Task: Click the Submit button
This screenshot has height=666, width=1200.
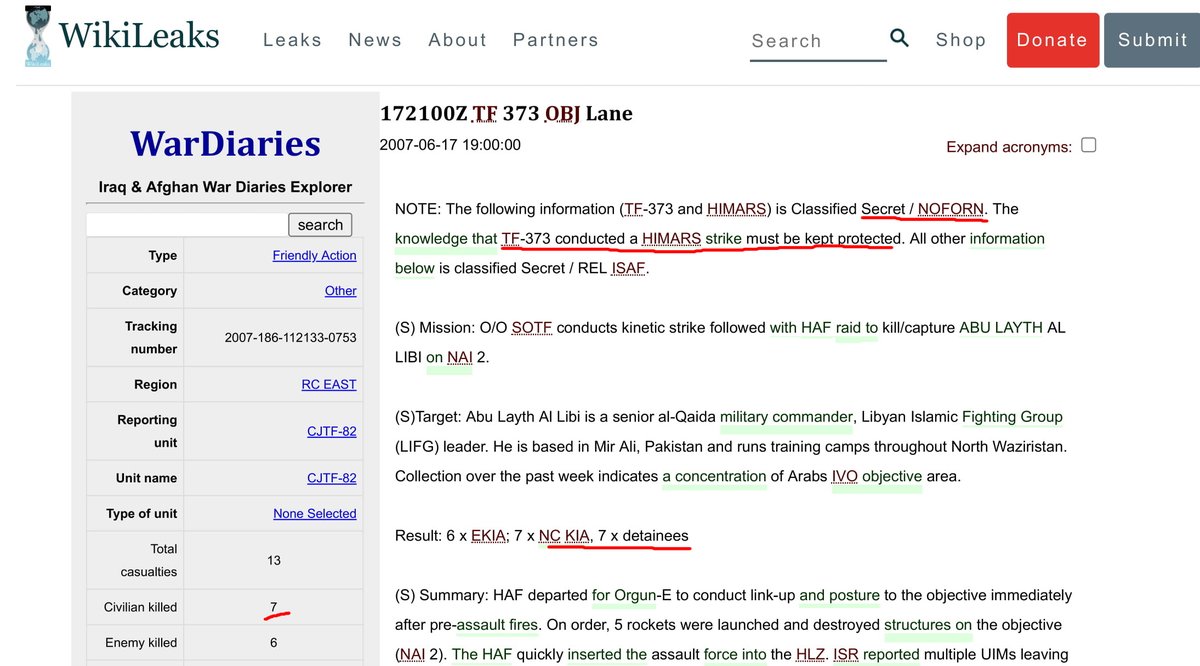Action: [x=1152, y=40]
